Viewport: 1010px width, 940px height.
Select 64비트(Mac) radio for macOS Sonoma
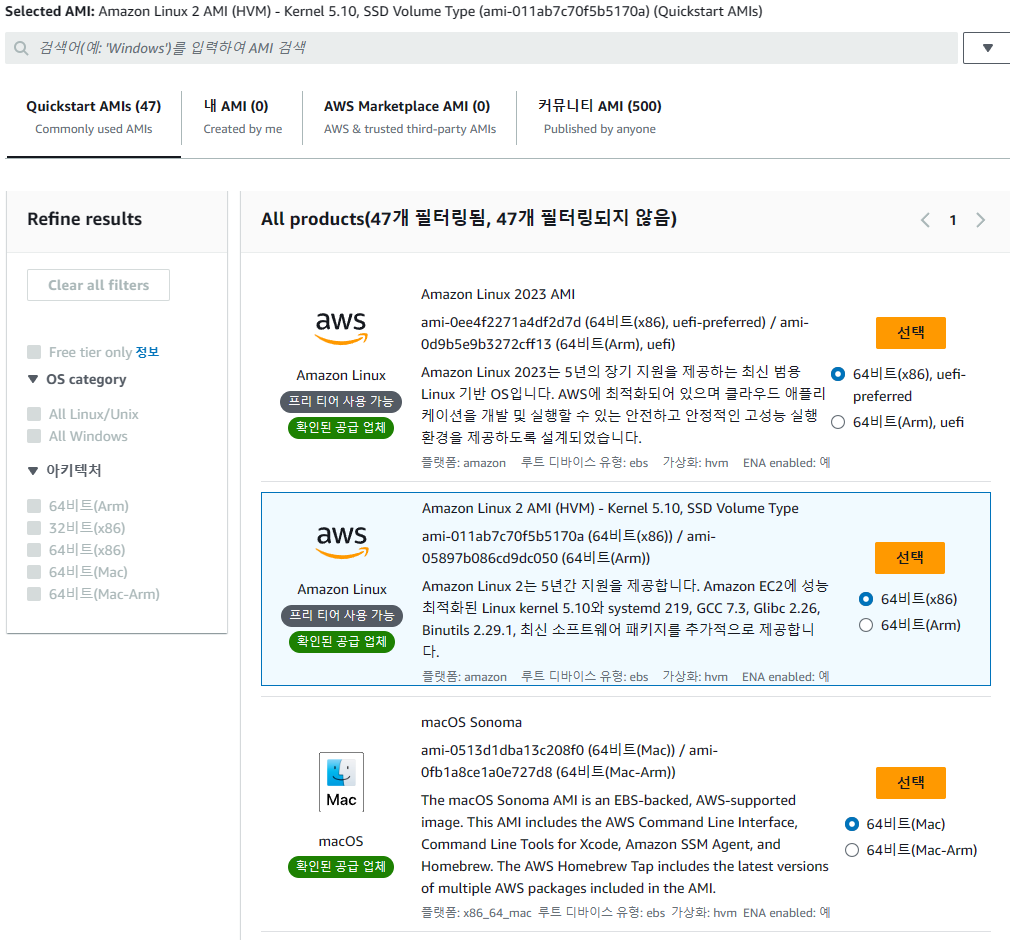pyautogui.click(x=852, y=824)
